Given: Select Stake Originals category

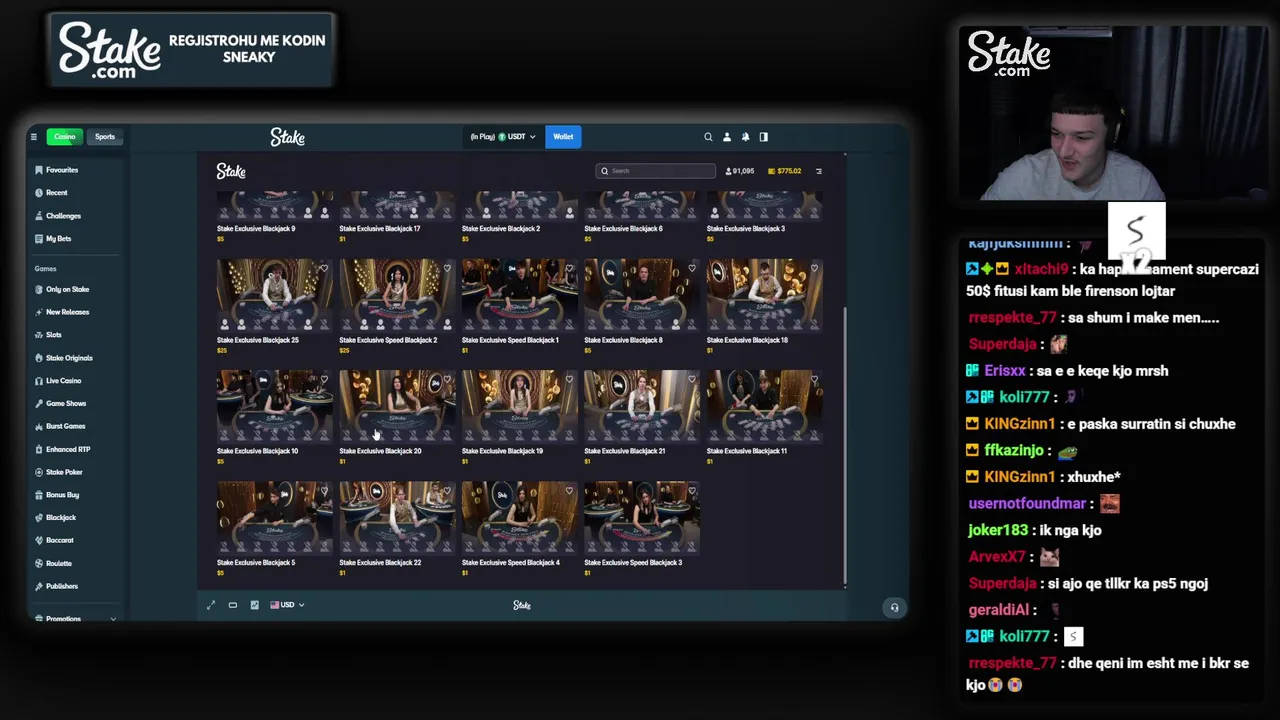Looking at the screenshot, I should (x=64, y=358).
